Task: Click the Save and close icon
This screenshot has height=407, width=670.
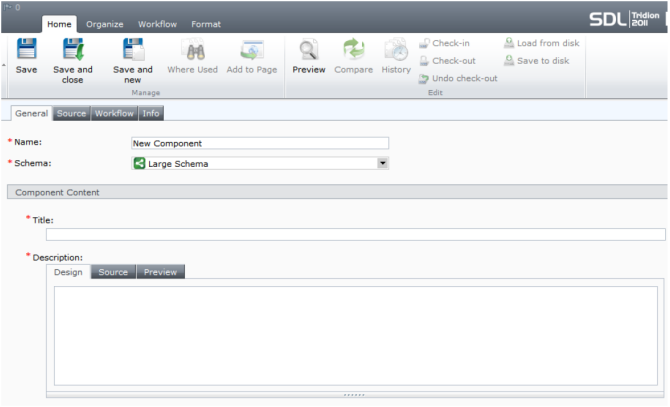Action: (x=72, y=51)
